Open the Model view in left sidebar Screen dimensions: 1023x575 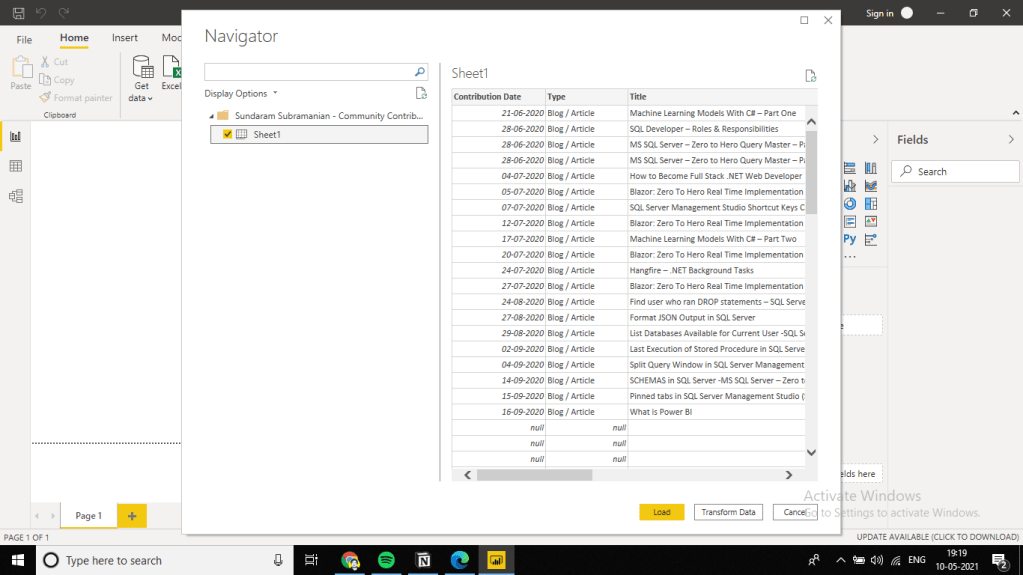tap(15, 196)
